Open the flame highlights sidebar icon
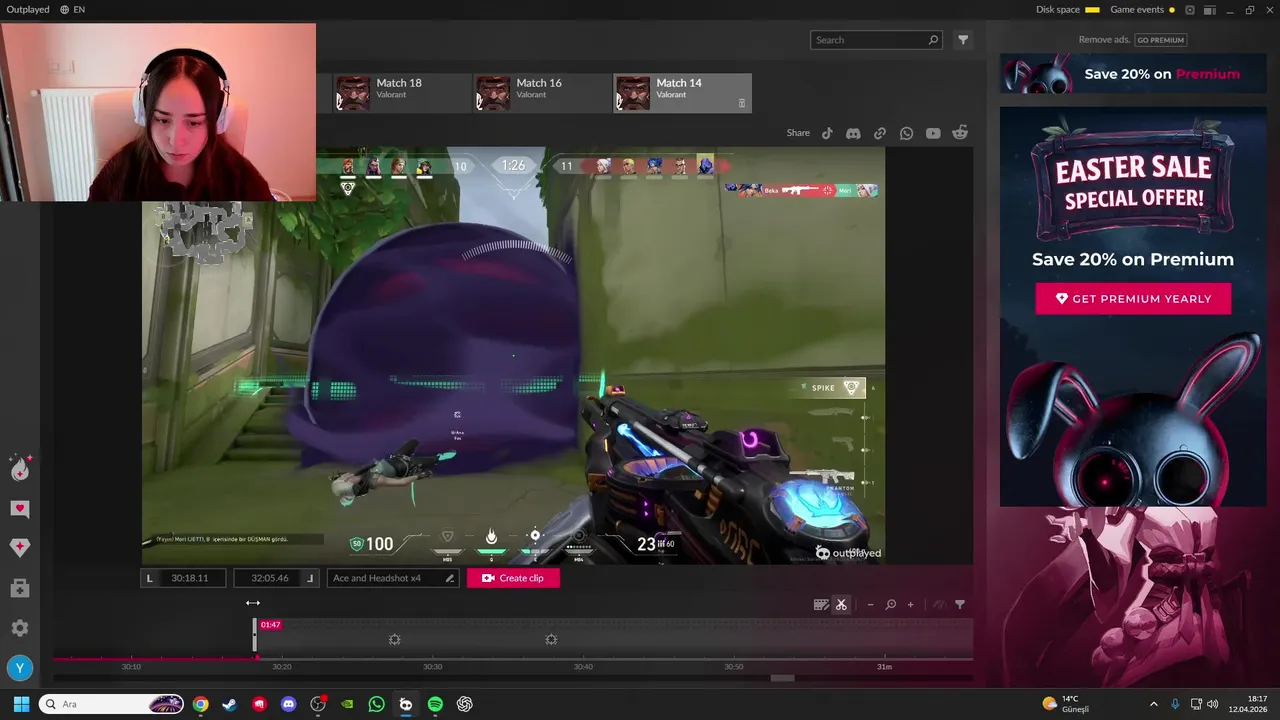This screenshot has width=1280, height=720. click(x=20, y=468)
